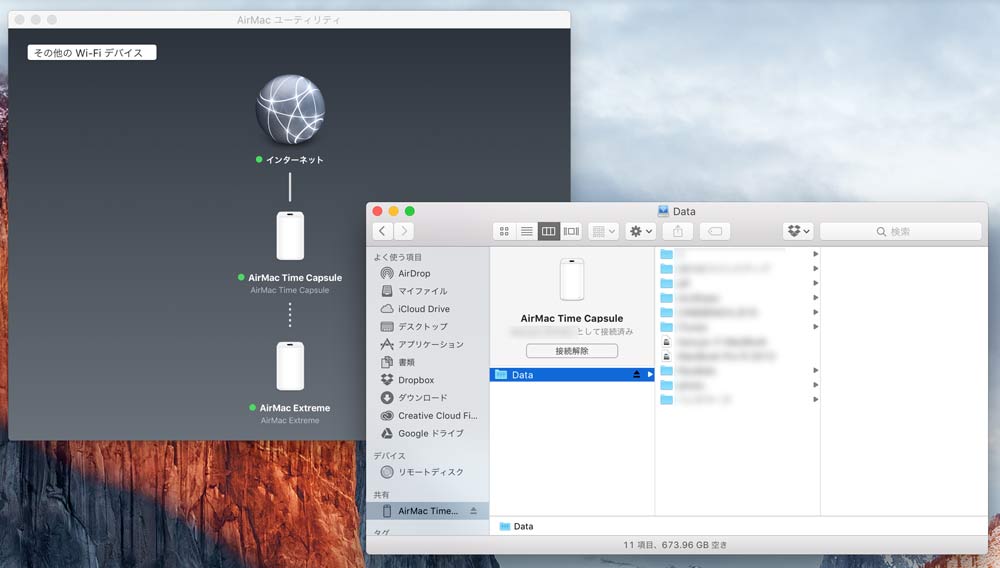Click the Finder search field
This screenshot has height=568, width=1000.
pyautogui.click(x=900, y=231)
